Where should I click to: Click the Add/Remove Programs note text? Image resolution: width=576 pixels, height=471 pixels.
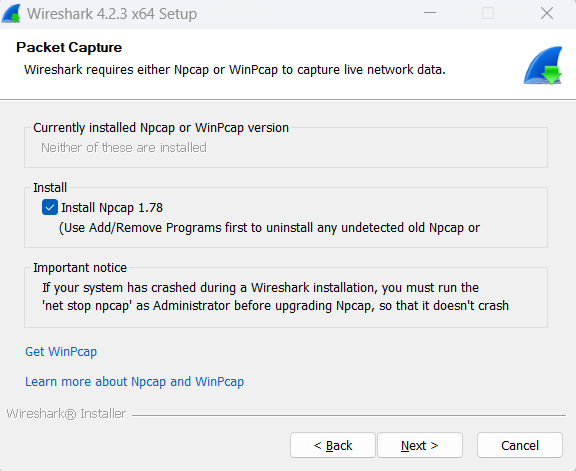[269, 228]
